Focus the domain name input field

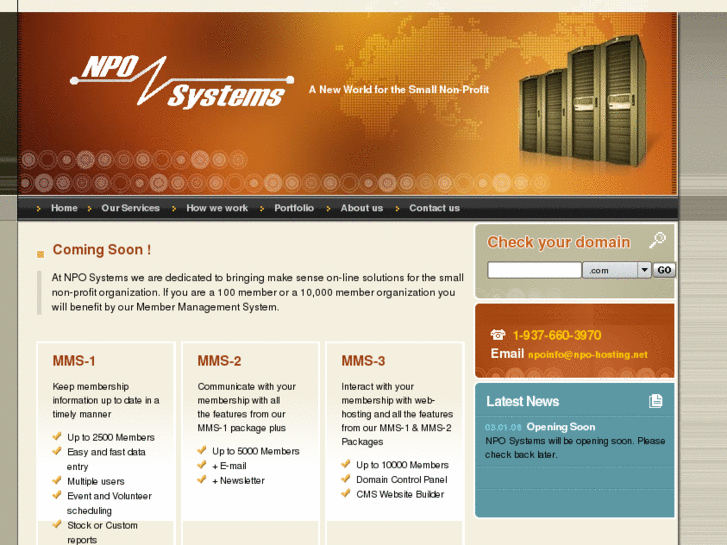pyautogui.click(x=534, y=270)
